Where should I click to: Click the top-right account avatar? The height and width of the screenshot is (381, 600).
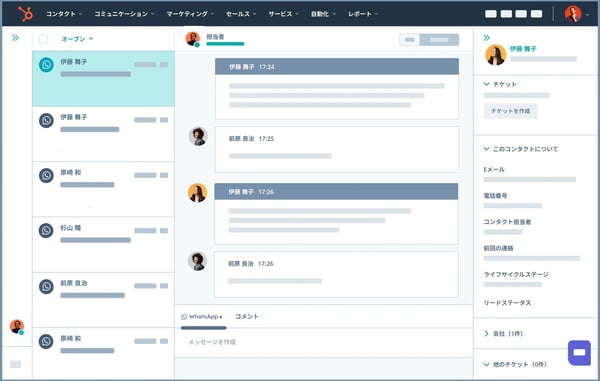click(x=573, y=14)
